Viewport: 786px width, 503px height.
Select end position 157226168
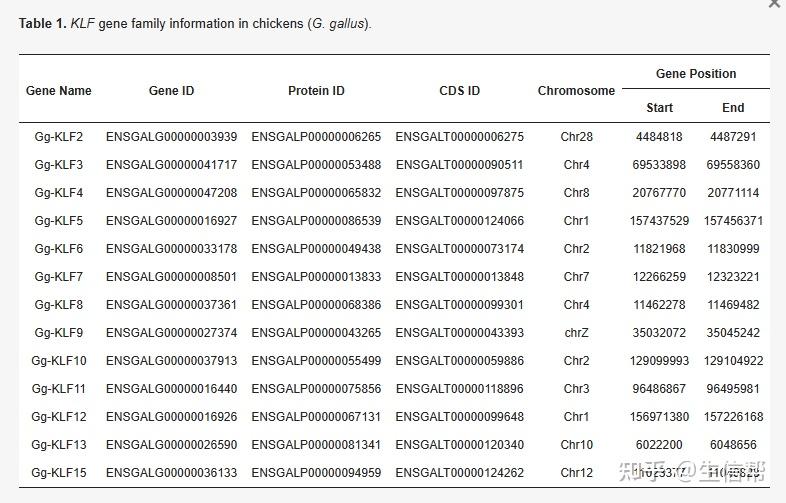pos(733,417)
